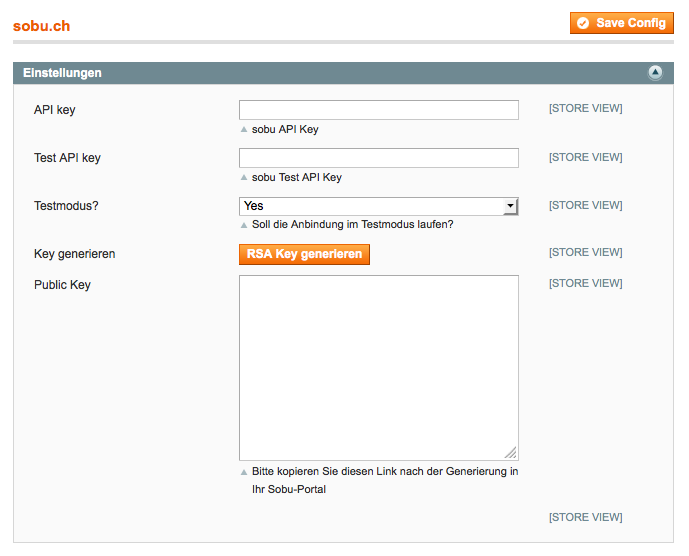Collapse the Einstellungen section arrow icon
The width and height of the screenshot is (689, 556).
pos(655,73)
